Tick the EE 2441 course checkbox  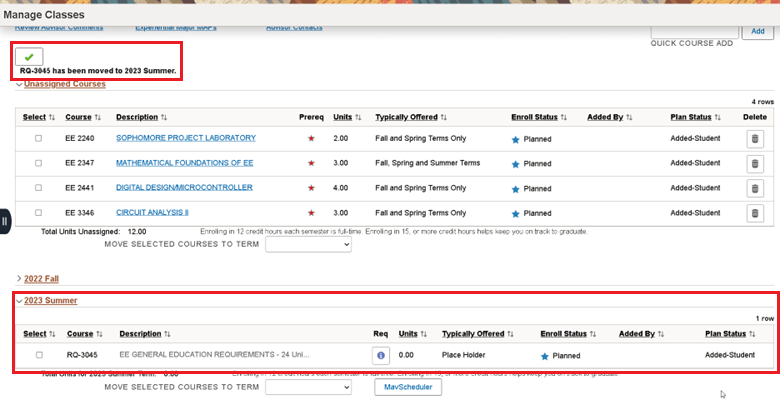coord(39,188)
